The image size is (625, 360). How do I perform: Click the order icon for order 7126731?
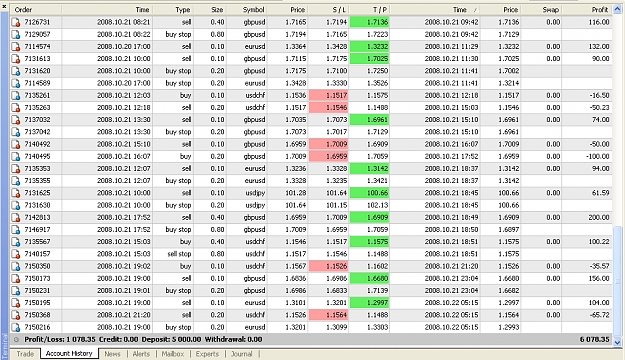click(16, 22)
